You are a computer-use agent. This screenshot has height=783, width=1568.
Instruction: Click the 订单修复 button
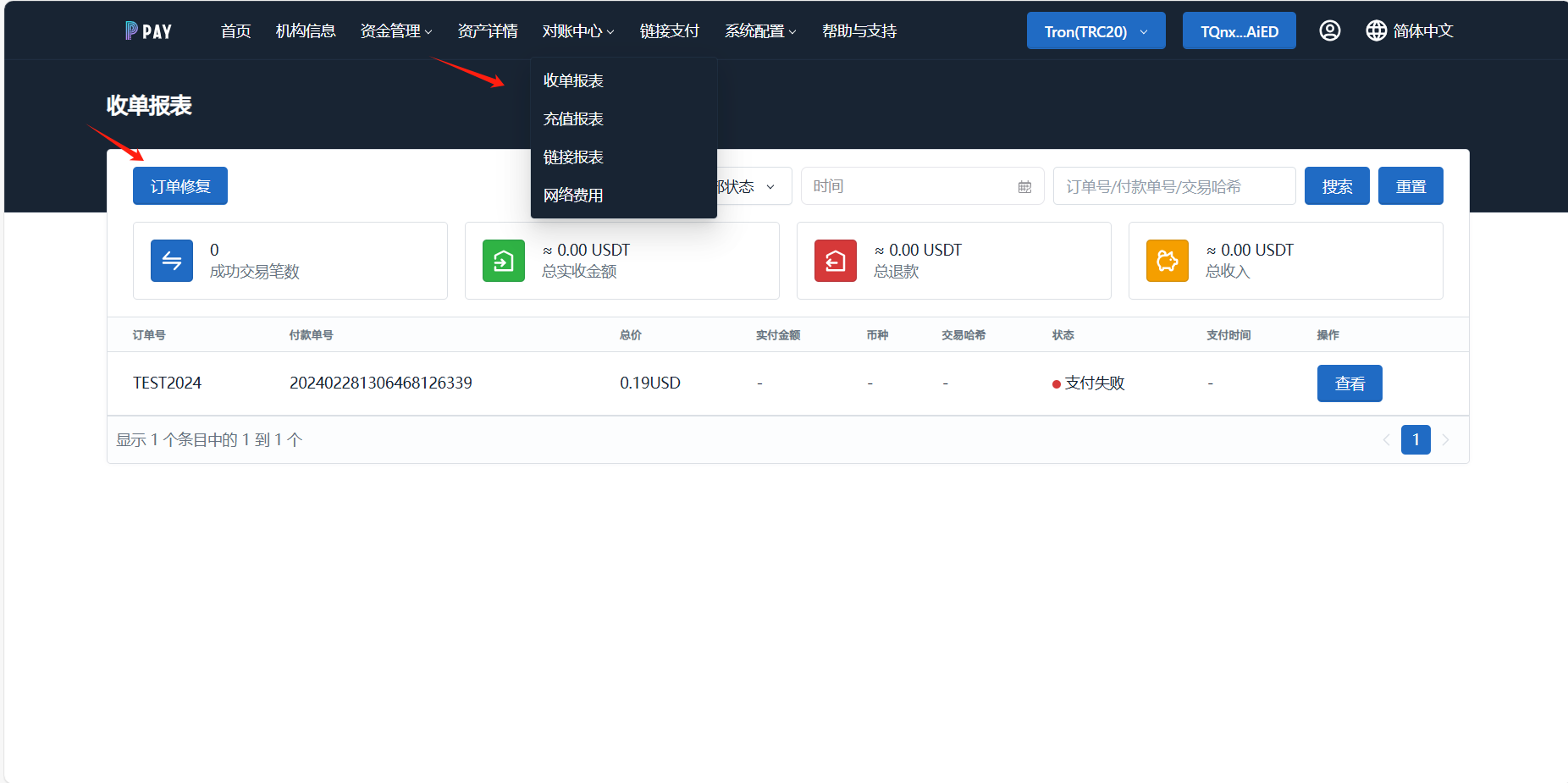coord(180,186)
